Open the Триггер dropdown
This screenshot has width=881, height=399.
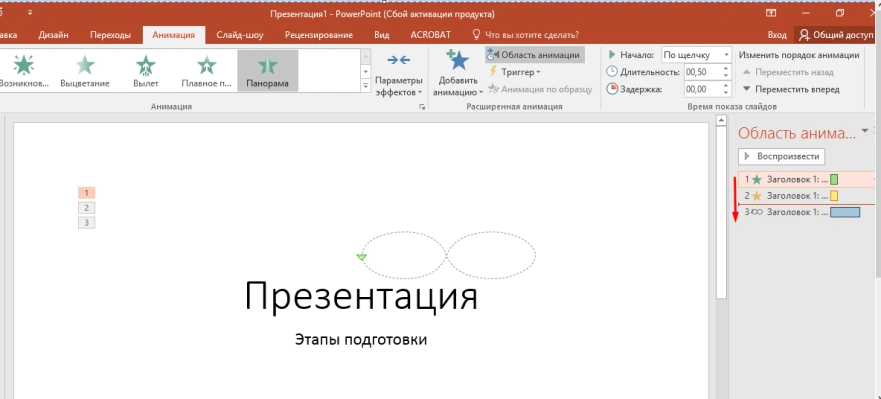(515, 72)
